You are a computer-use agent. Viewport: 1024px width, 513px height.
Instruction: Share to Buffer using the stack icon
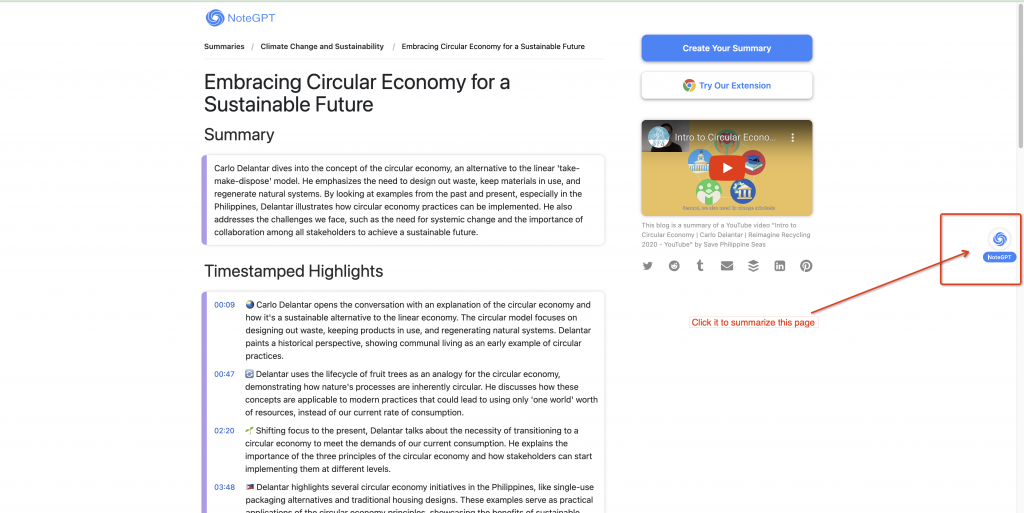click(753, 266)
